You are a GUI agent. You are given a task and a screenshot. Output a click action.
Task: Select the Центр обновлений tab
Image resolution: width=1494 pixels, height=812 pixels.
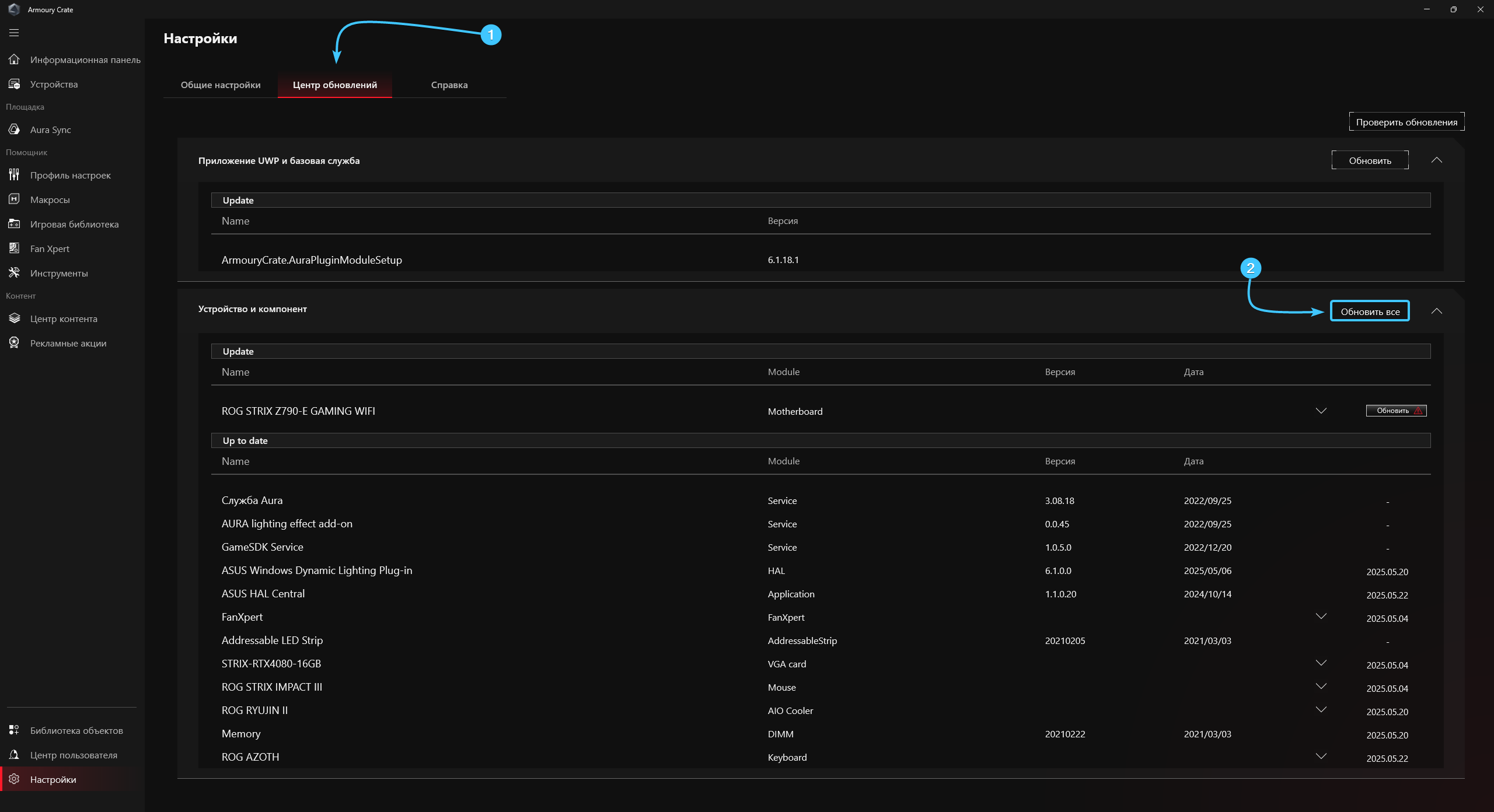tap(335, 85)
